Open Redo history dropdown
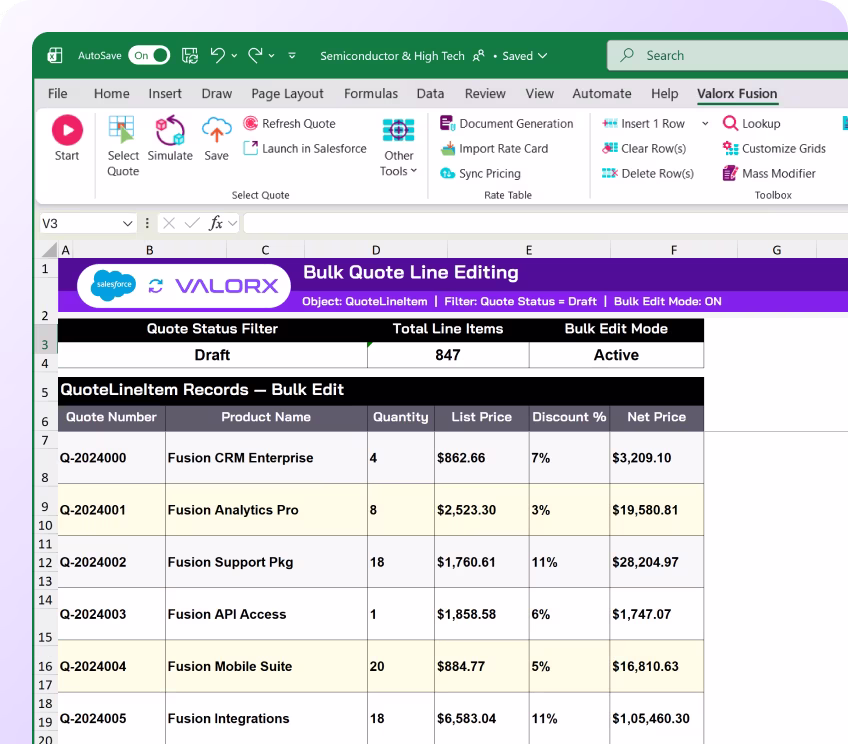The width and height of the screenshot is (848, 744). pos(271,56)
